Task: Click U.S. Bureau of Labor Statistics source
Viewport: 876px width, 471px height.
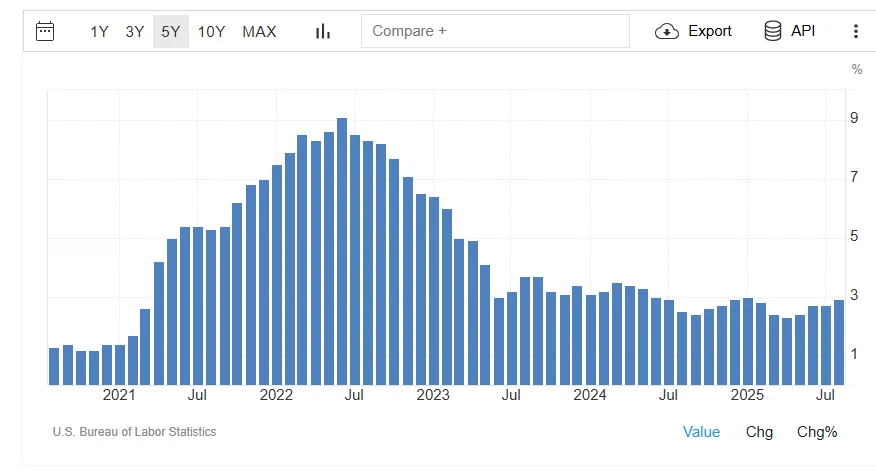Action: pos(134,432)
